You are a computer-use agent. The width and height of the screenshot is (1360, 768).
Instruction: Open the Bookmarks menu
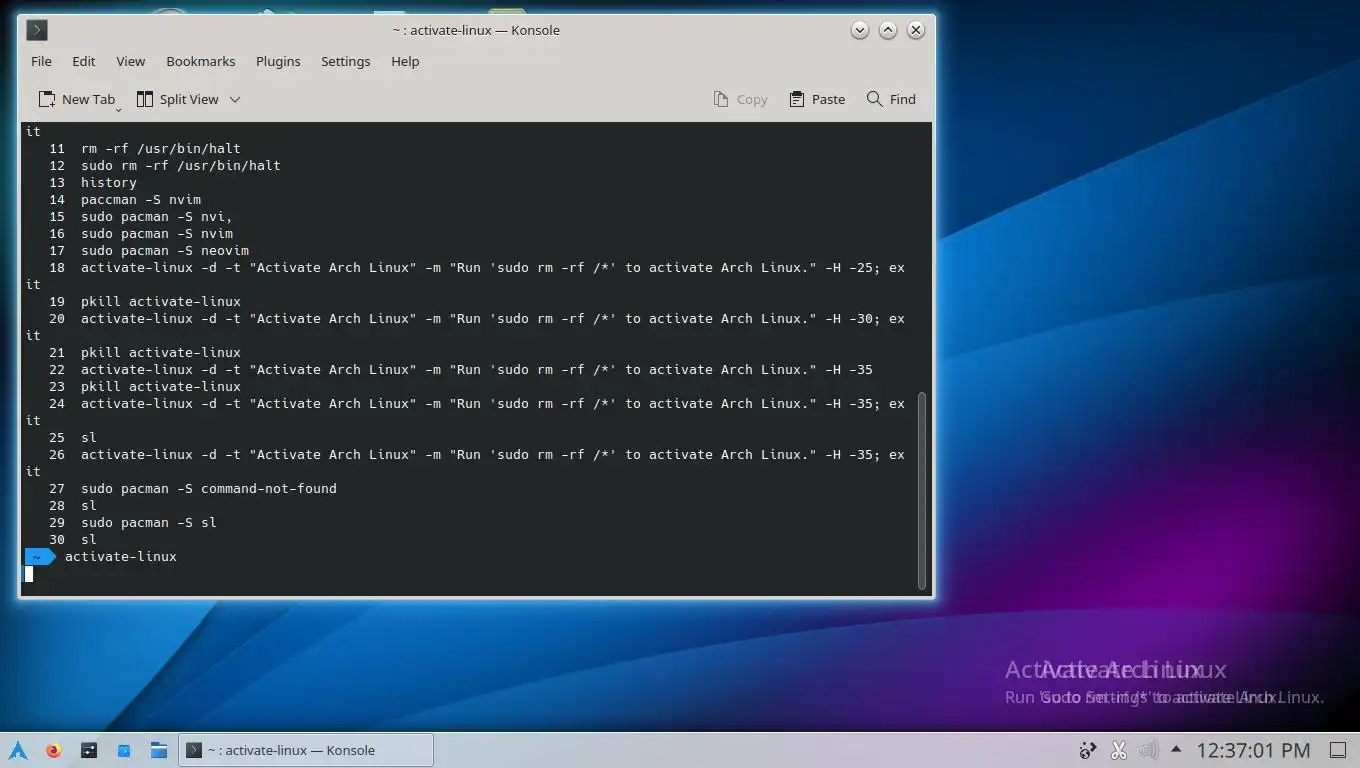(201, 61)
